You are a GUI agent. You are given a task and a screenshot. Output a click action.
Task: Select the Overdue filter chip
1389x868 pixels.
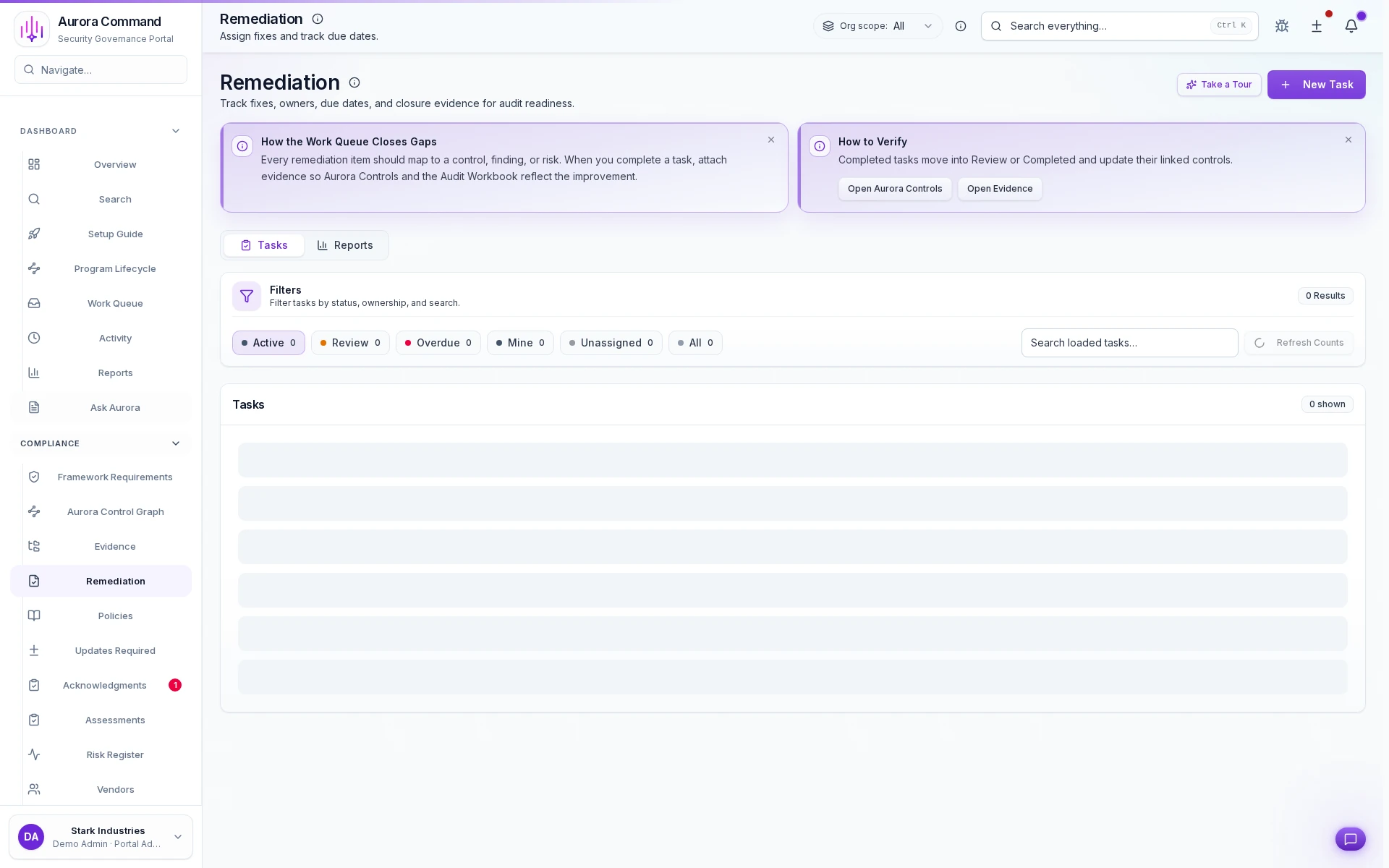point(438,343)
